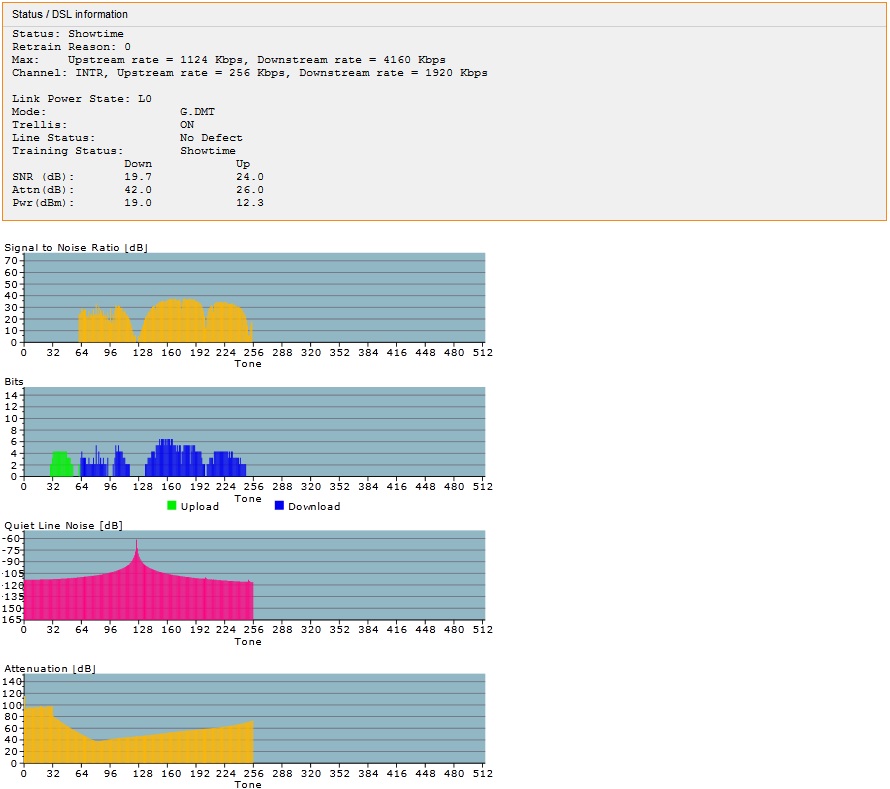Click the 'Signal to Noise Ratio [dB]' chart title
This screenshot has height=789, width=890.
tap(75, 247)
